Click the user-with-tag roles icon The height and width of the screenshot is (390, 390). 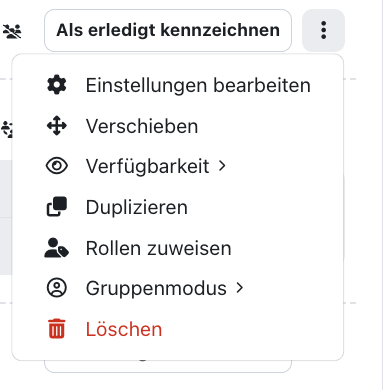[x=57, y=248]
